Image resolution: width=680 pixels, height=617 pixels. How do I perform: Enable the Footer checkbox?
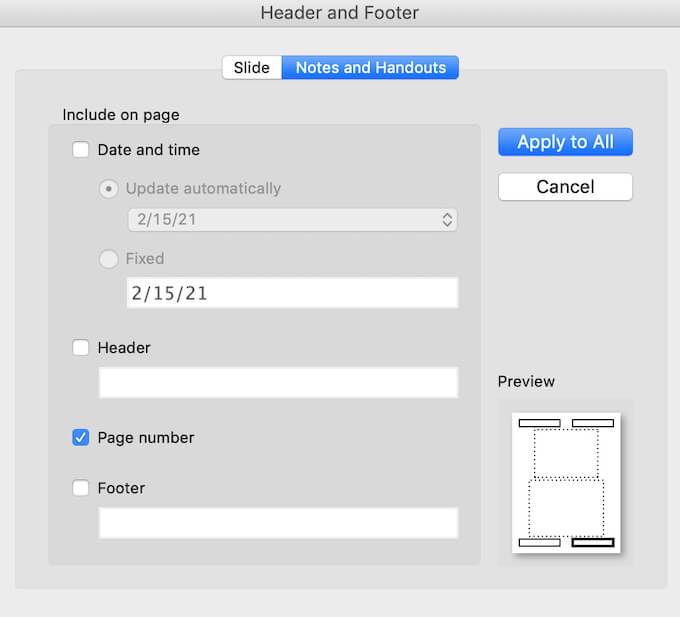[x=81, y=488]
